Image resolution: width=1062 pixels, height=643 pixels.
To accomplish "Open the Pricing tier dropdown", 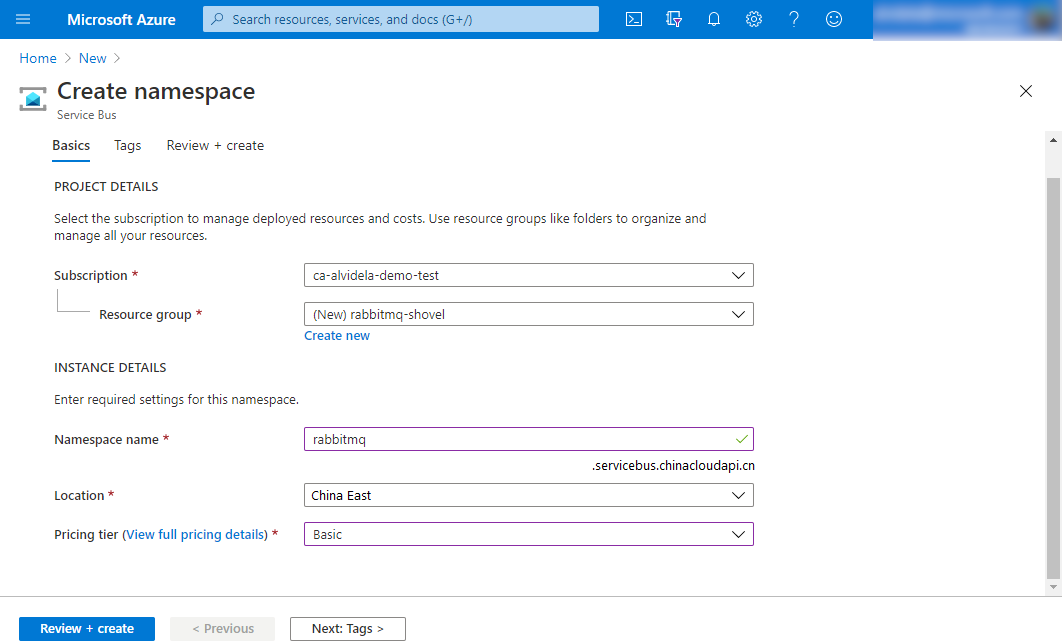I will tap(528, 534).
